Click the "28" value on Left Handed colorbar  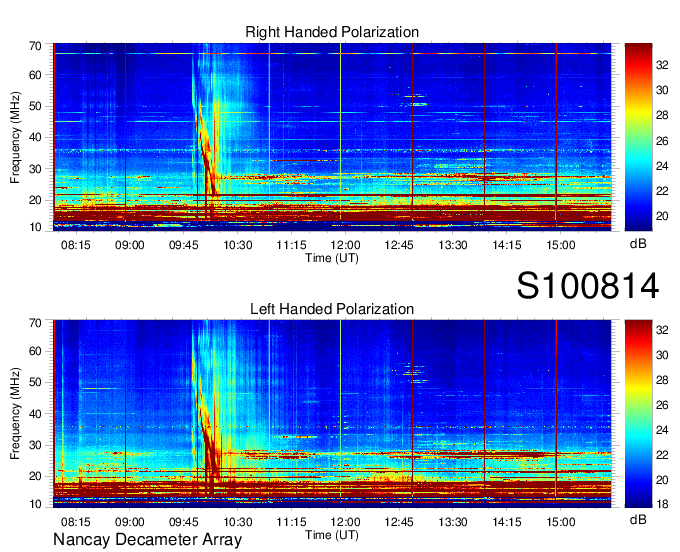[662, 380]
